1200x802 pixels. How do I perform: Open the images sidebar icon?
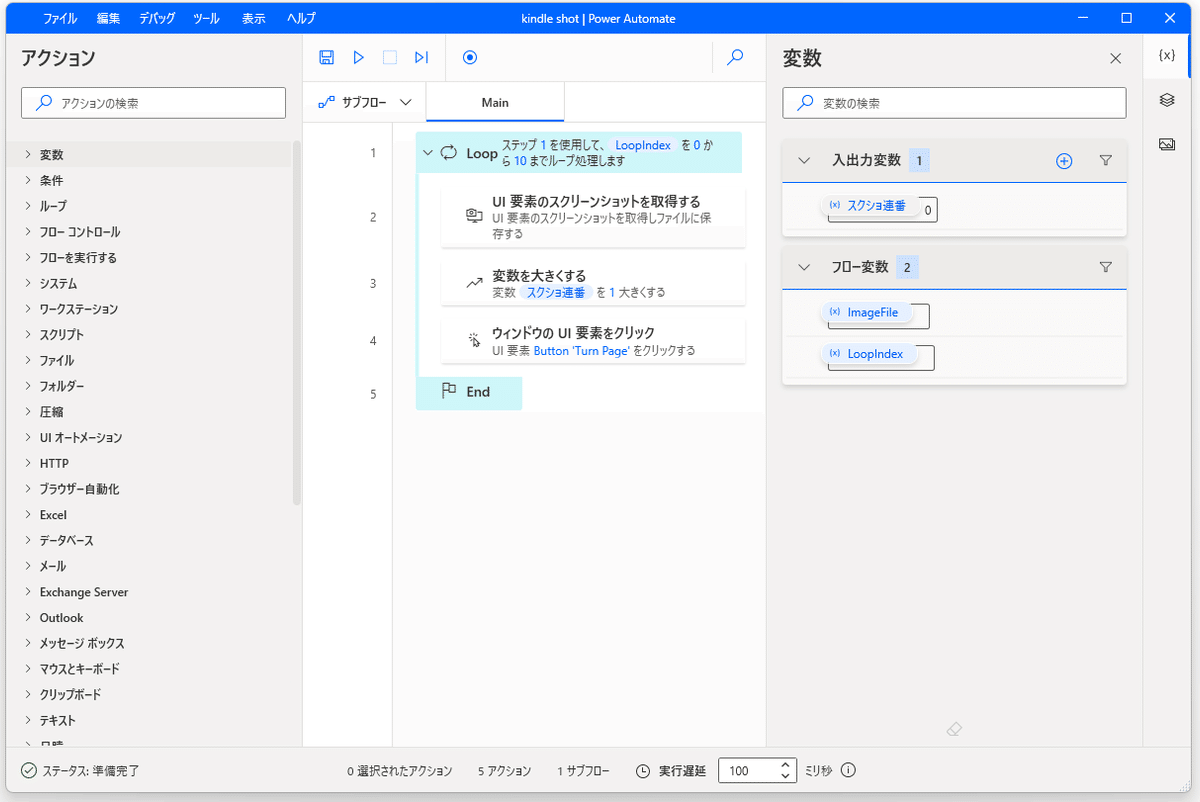coord(1166,144)
